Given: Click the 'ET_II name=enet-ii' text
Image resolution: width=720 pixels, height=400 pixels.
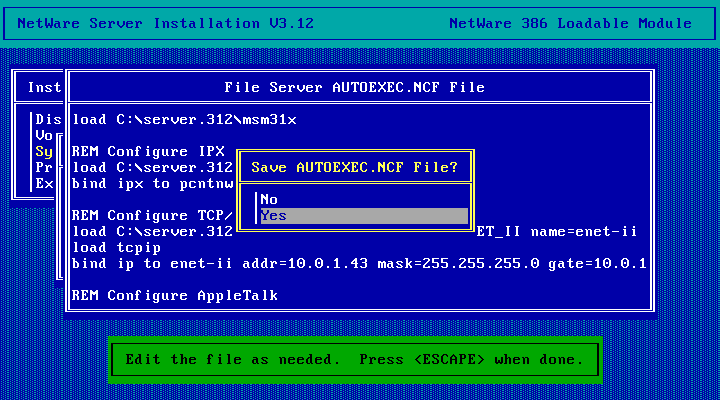Looking at the screenshot, I should (x=557, y=231).
